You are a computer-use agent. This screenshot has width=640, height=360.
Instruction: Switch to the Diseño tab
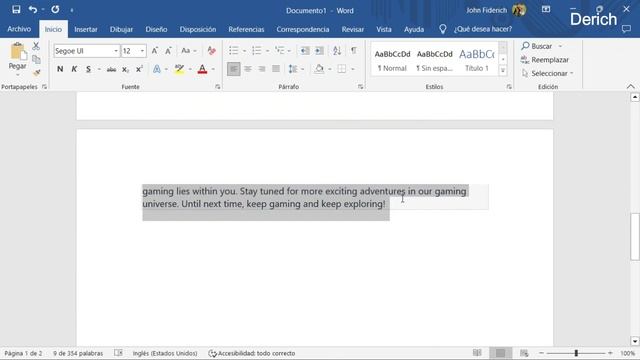(x=156, y=29)
